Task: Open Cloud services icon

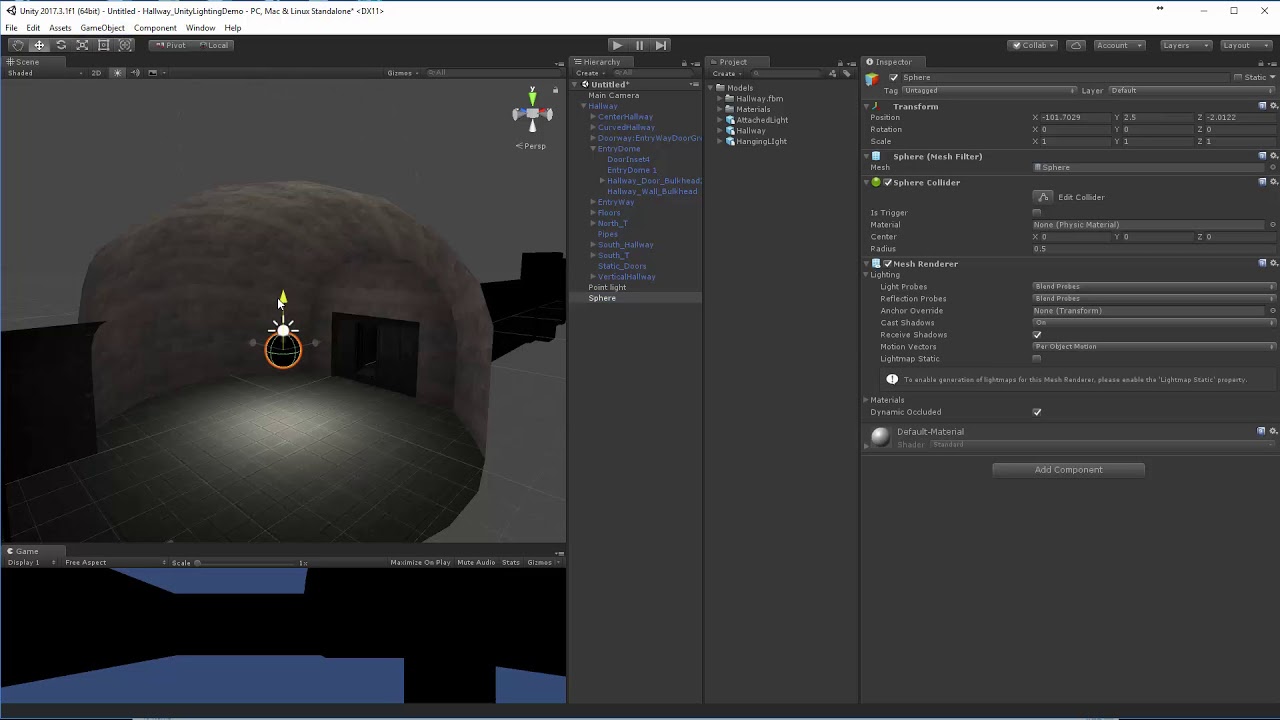Action: coord(1075,45)
